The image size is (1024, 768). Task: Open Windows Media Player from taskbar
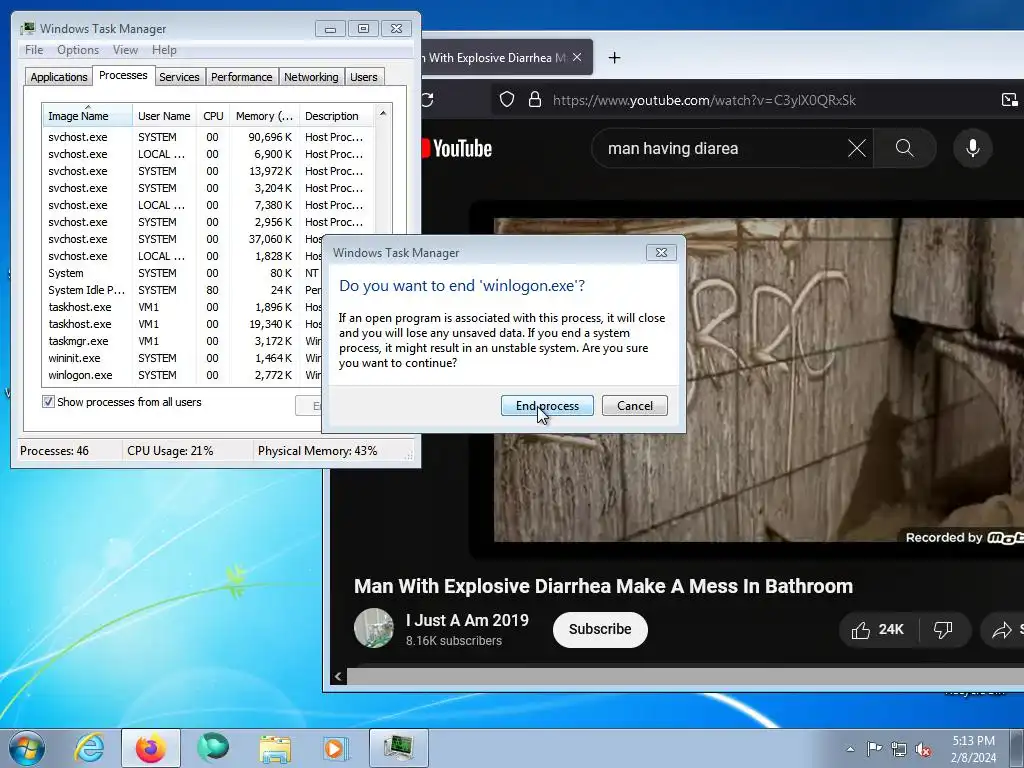(337, 748)
